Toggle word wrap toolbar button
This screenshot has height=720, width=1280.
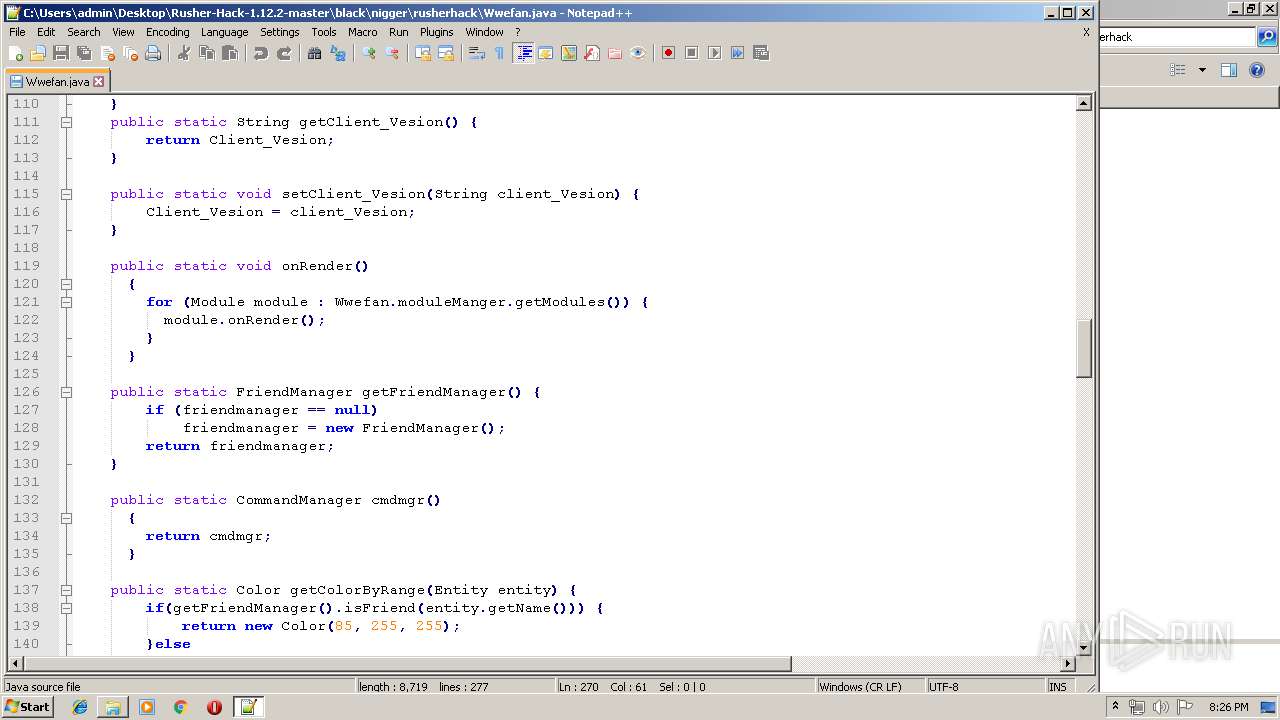point(477,53)
